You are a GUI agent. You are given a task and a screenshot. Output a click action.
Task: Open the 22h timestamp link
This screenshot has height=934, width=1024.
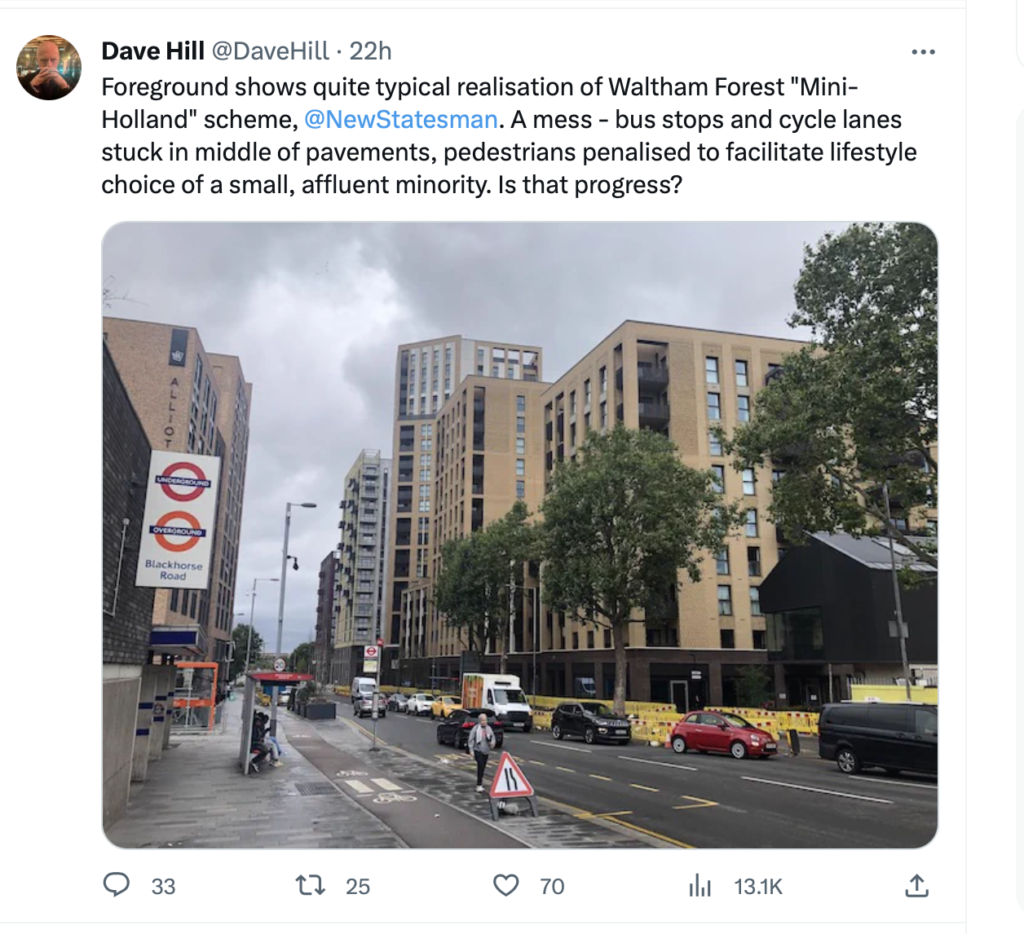370,51
